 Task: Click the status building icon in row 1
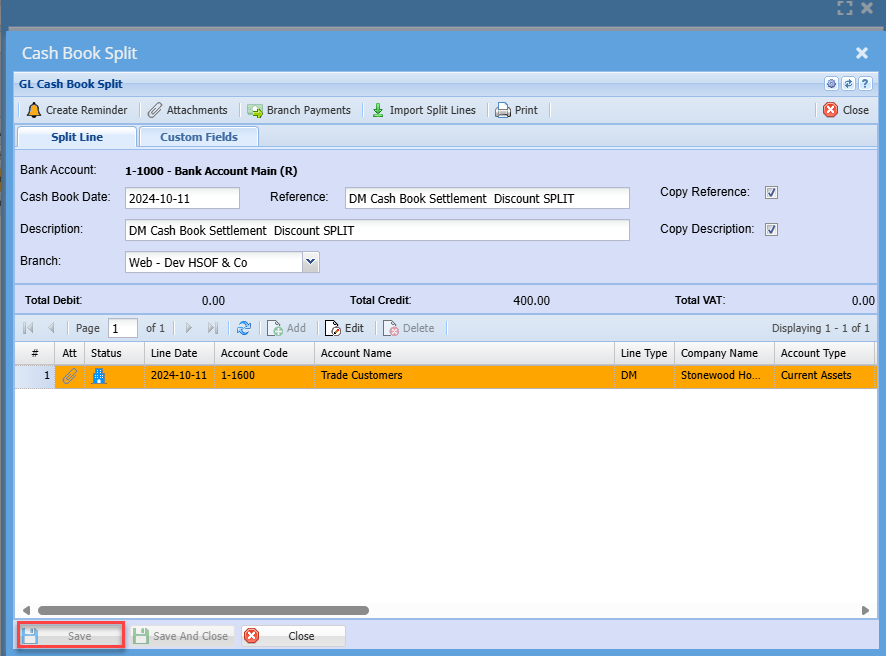click(x=99, y=376)
